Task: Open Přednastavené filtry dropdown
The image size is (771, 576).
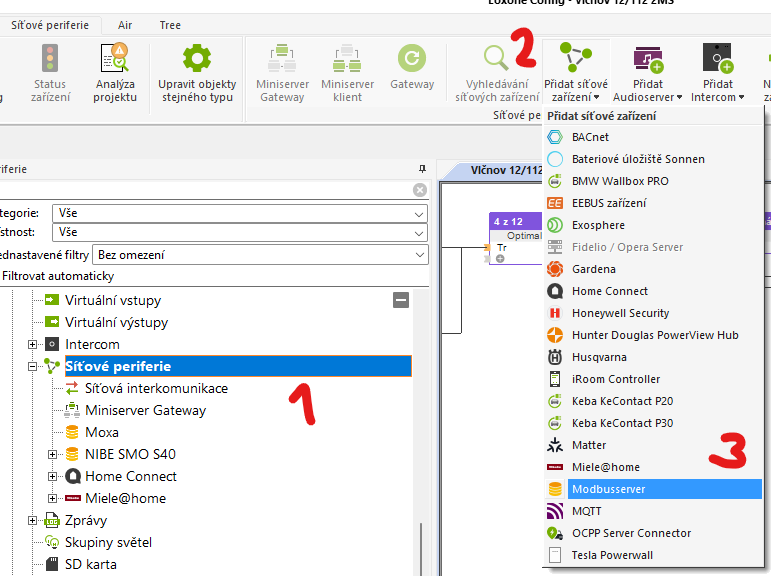Action: pos(260,255)
